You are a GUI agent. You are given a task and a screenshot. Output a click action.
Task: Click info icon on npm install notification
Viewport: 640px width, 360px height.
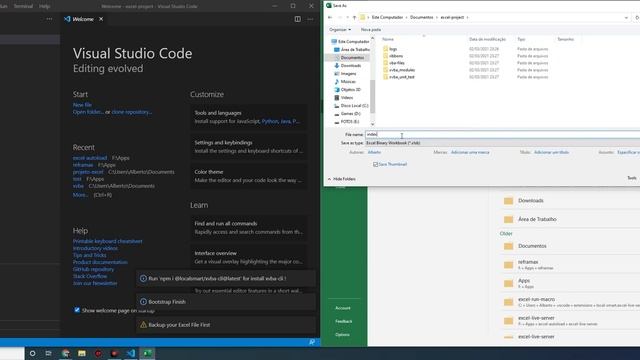143,278
